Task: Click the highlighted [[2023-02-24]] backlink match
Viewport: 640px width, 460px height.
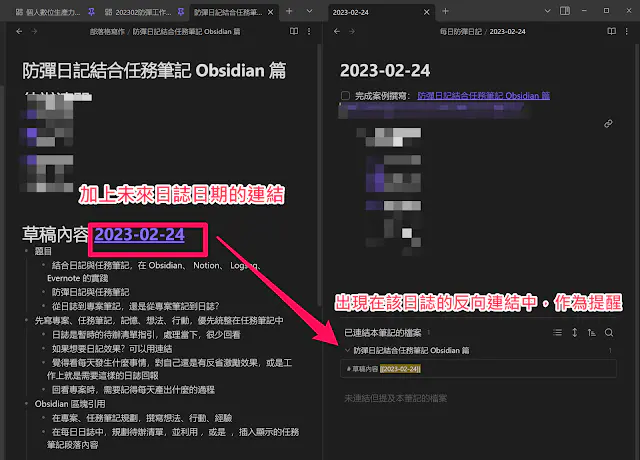Action: (400, 369)
